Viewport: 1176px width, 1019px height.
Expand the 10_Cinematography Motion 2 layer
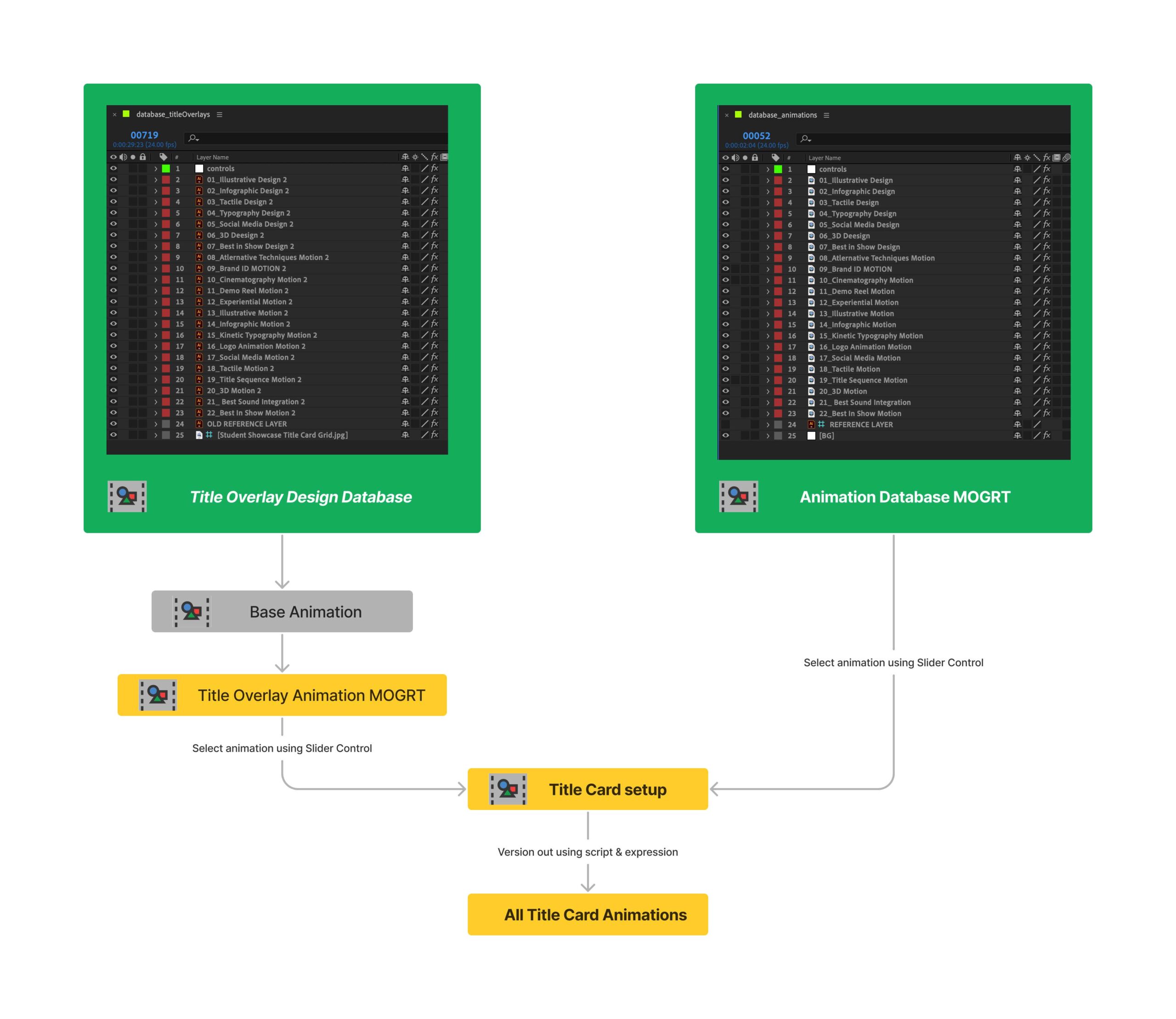click(x=156, y=280)
